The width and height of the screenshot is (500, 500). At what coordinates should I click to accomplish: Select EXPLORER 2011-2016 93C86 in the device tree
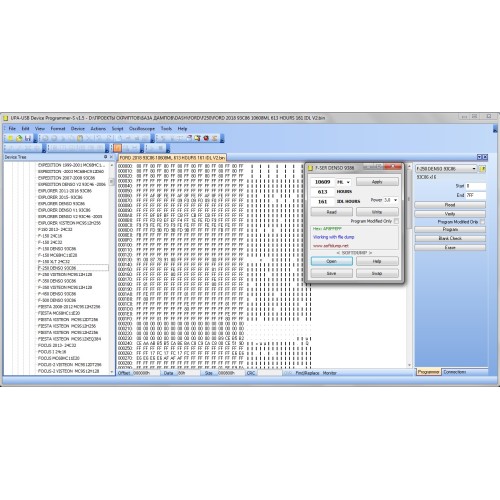click(x=65, y=191)
